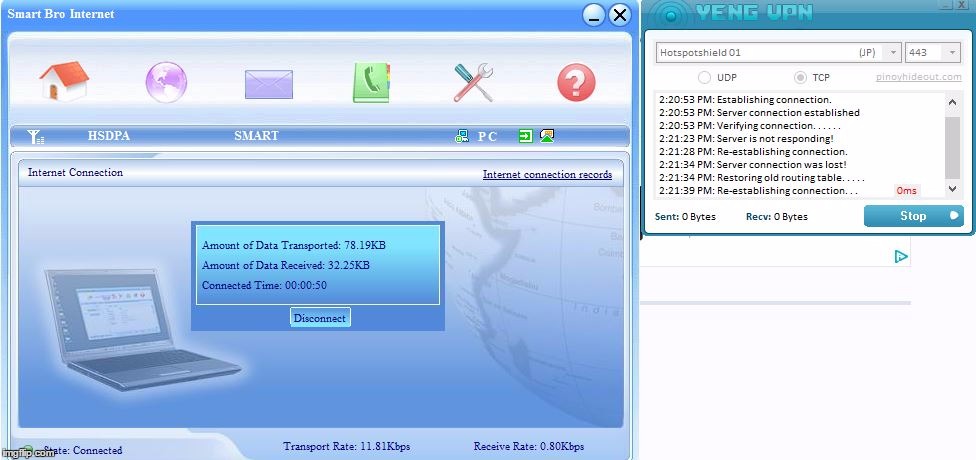
Task: Expand the server list dropdown arrow
Action: 893,53
